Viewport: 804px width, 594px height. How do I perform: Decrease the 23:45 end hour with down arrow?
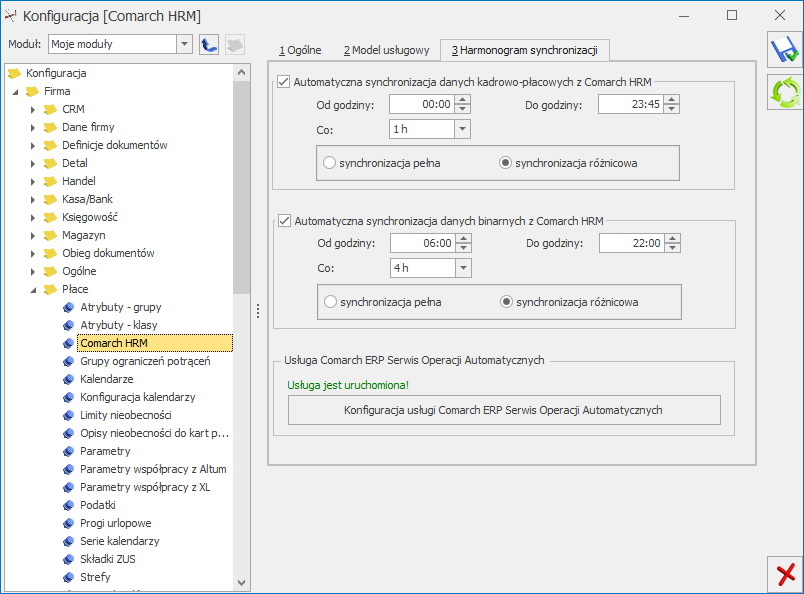672,109
